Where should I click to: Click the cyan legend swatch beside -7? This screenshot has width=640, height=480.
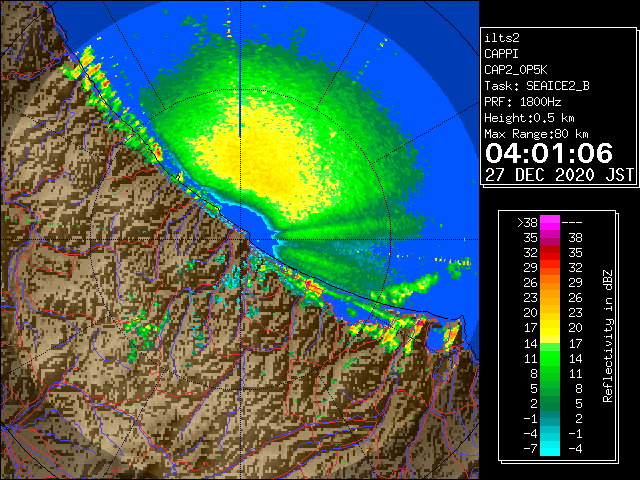(x=550, y=449)
